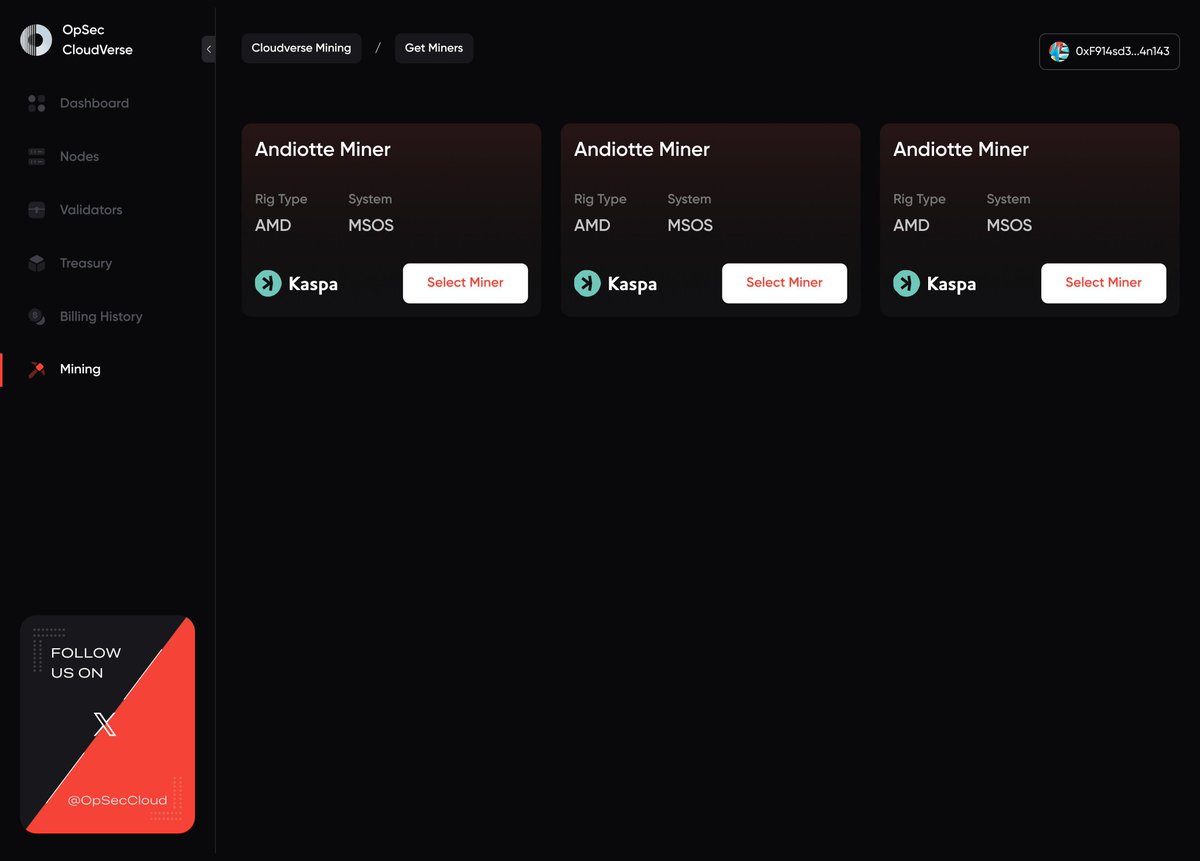This screenshot has height=861, width=1200.
Task: Select Miner on the right Andiotte card
Action: [1103, 283]
